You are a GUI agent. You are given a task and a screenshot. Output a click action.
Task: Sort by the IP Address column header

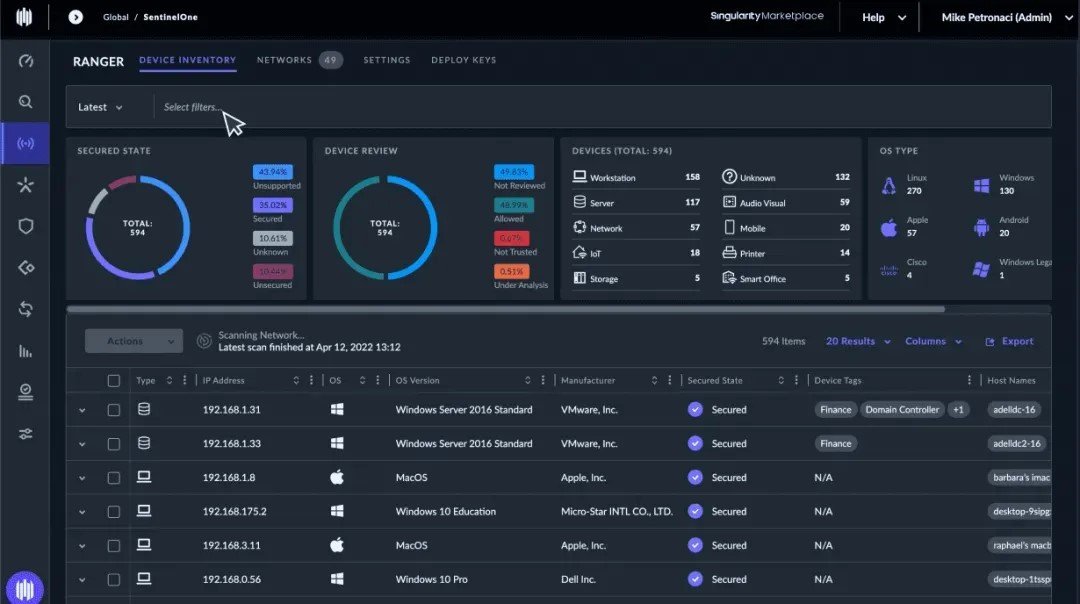(223, 380)
